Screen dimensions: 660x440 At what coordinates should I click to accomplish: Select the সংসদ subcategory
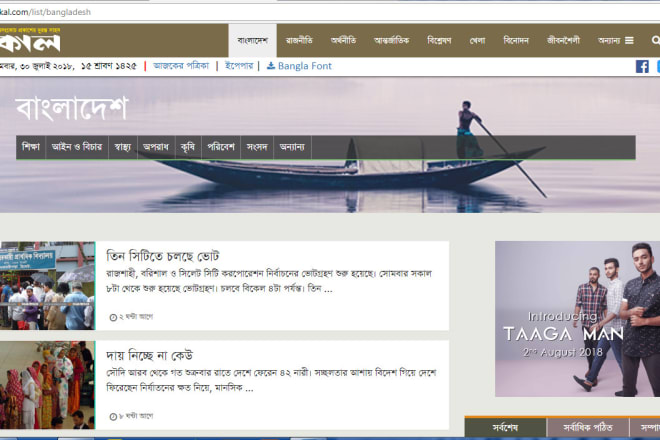[x=257, y=147]
